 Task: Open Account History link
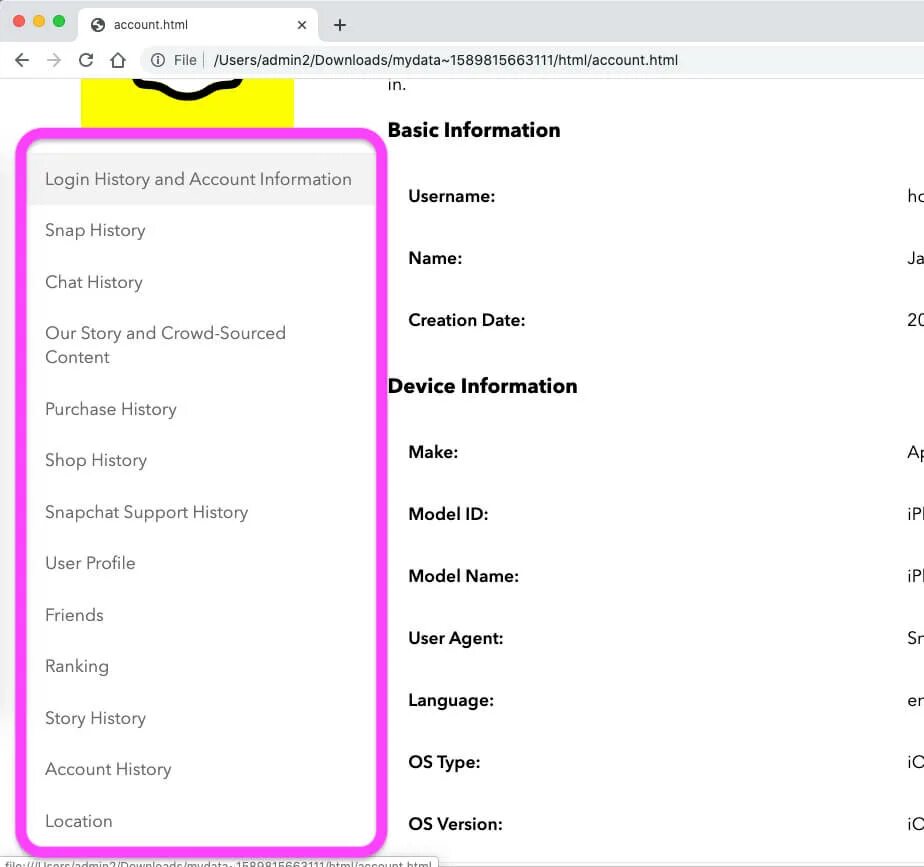(x=108, y=770)
